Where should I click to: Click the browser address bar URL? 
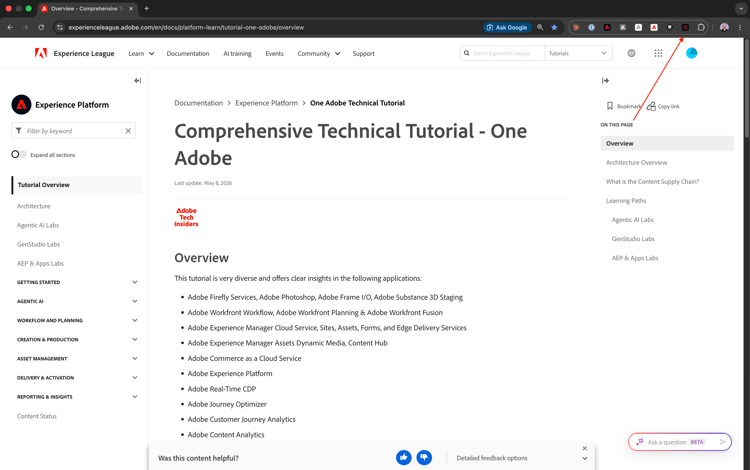click(x=186, y=27)
